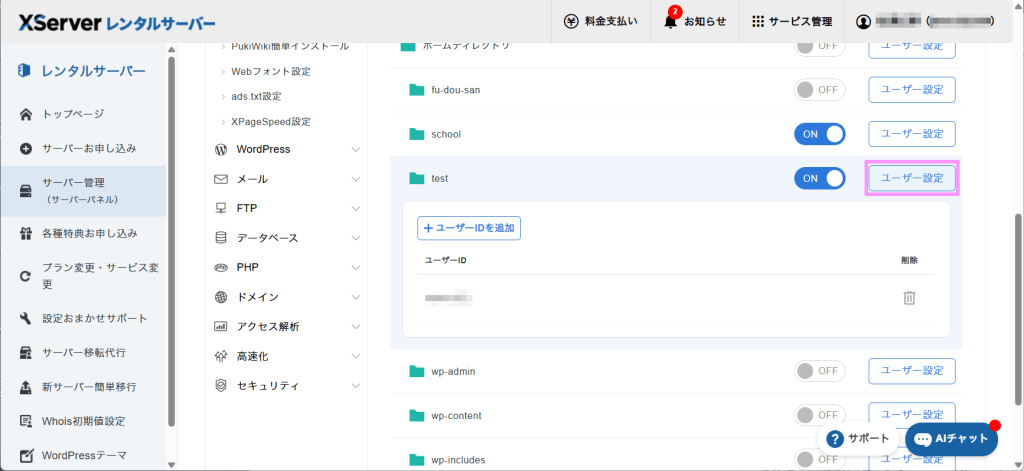1024x471 pixels.
Task: Enable the fu-dou-san folder toggle
Action: [819, 89]
